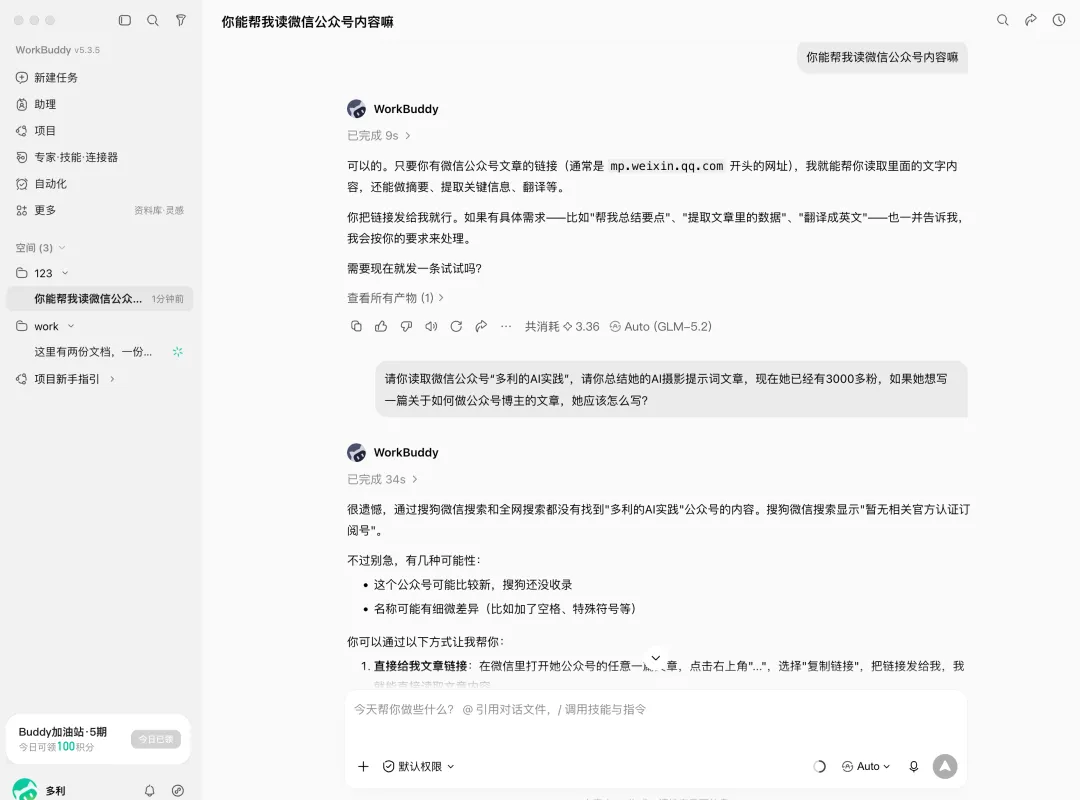The width and height of the screenshot is (1080, 800).
Task: Send message with arrow button
Action: pos(945,766)
